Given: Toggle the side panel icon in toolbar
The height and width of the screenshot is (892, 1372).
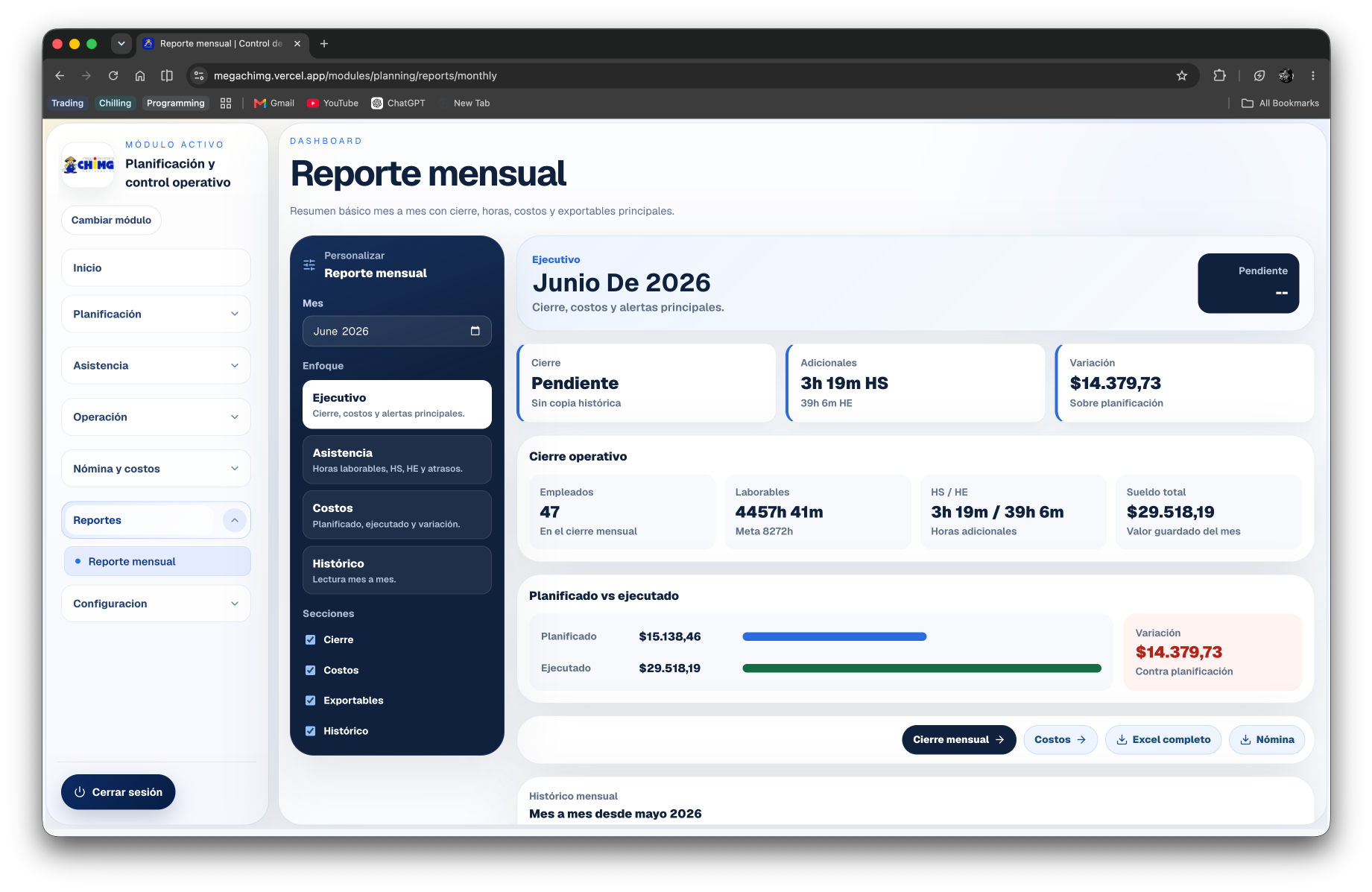Looking at the screenshot, I should [167, 75].
